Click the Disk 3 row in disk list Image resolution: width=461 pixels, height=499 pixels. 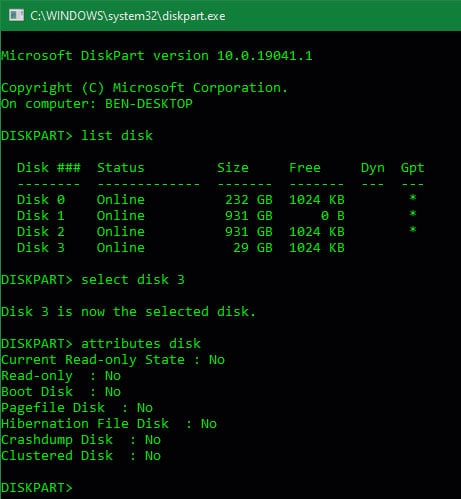point(181,248)
